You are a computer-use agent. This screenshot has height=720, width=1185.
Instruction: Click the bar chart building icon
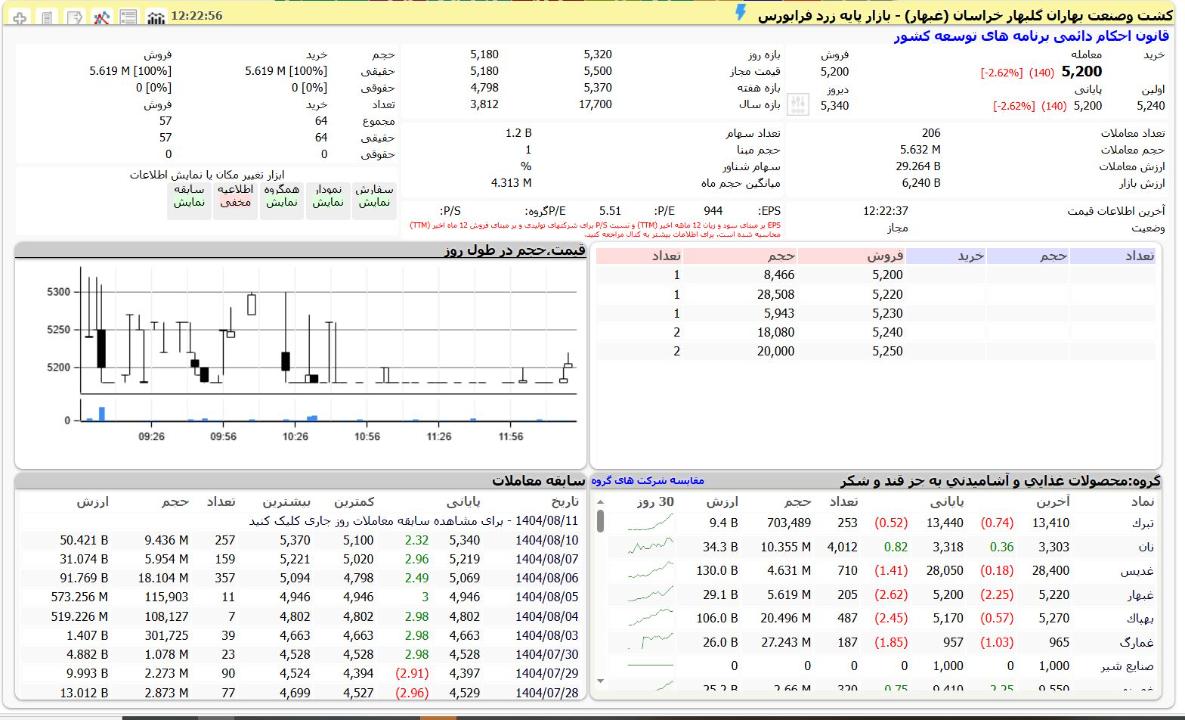(155, 17)
